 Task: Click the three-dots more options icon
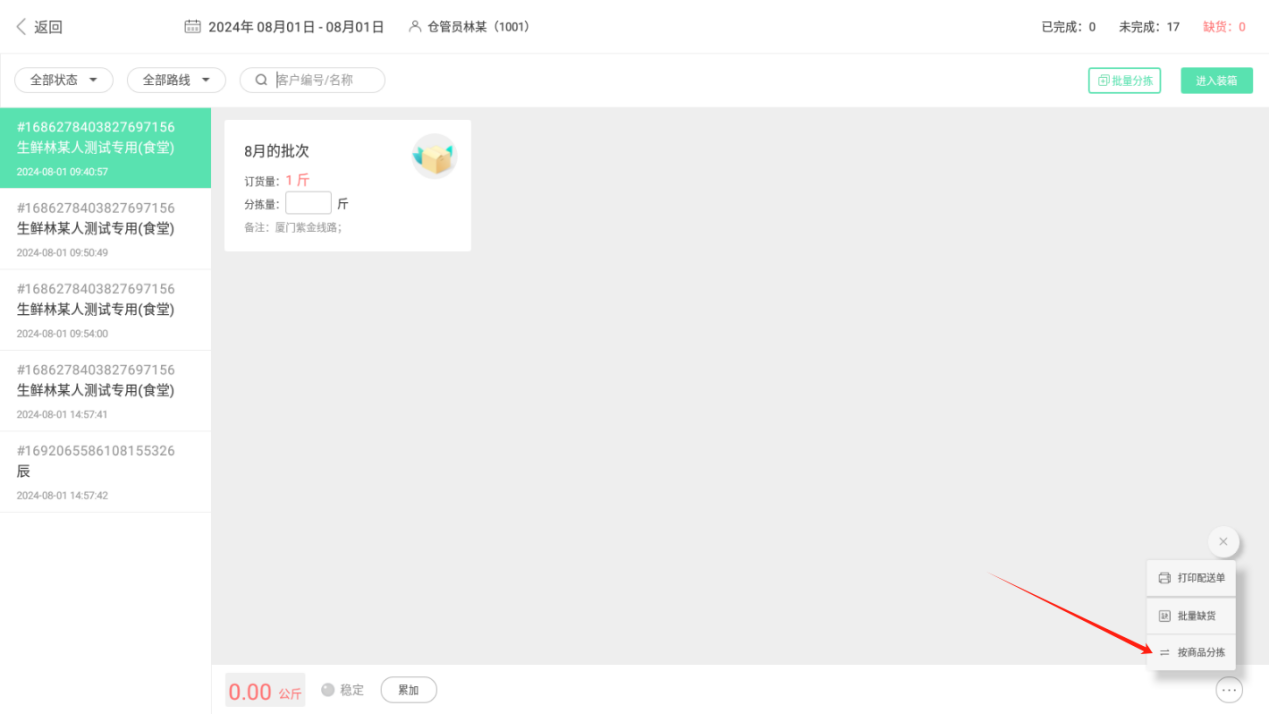click(x=1229, y=690)
